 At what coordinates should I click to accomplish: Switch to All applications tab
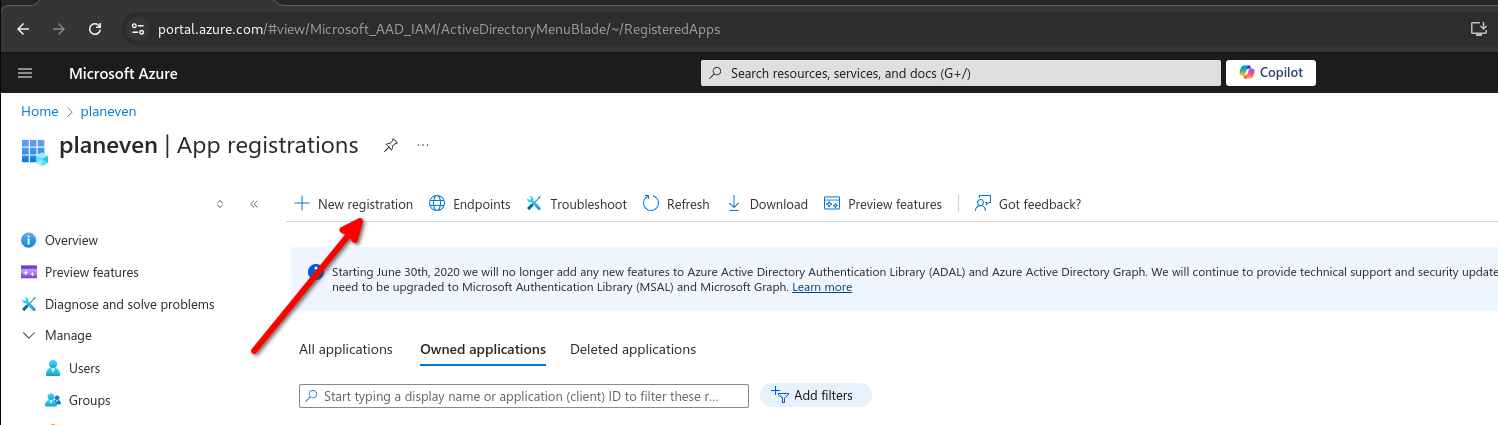(x=346, y=349)
